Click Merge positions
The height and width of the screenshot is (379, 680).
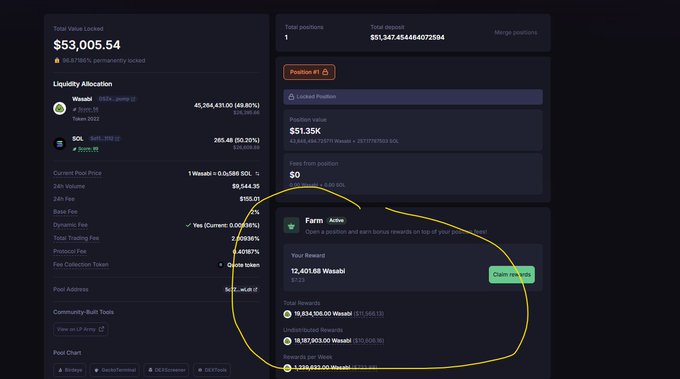point(516,33)
